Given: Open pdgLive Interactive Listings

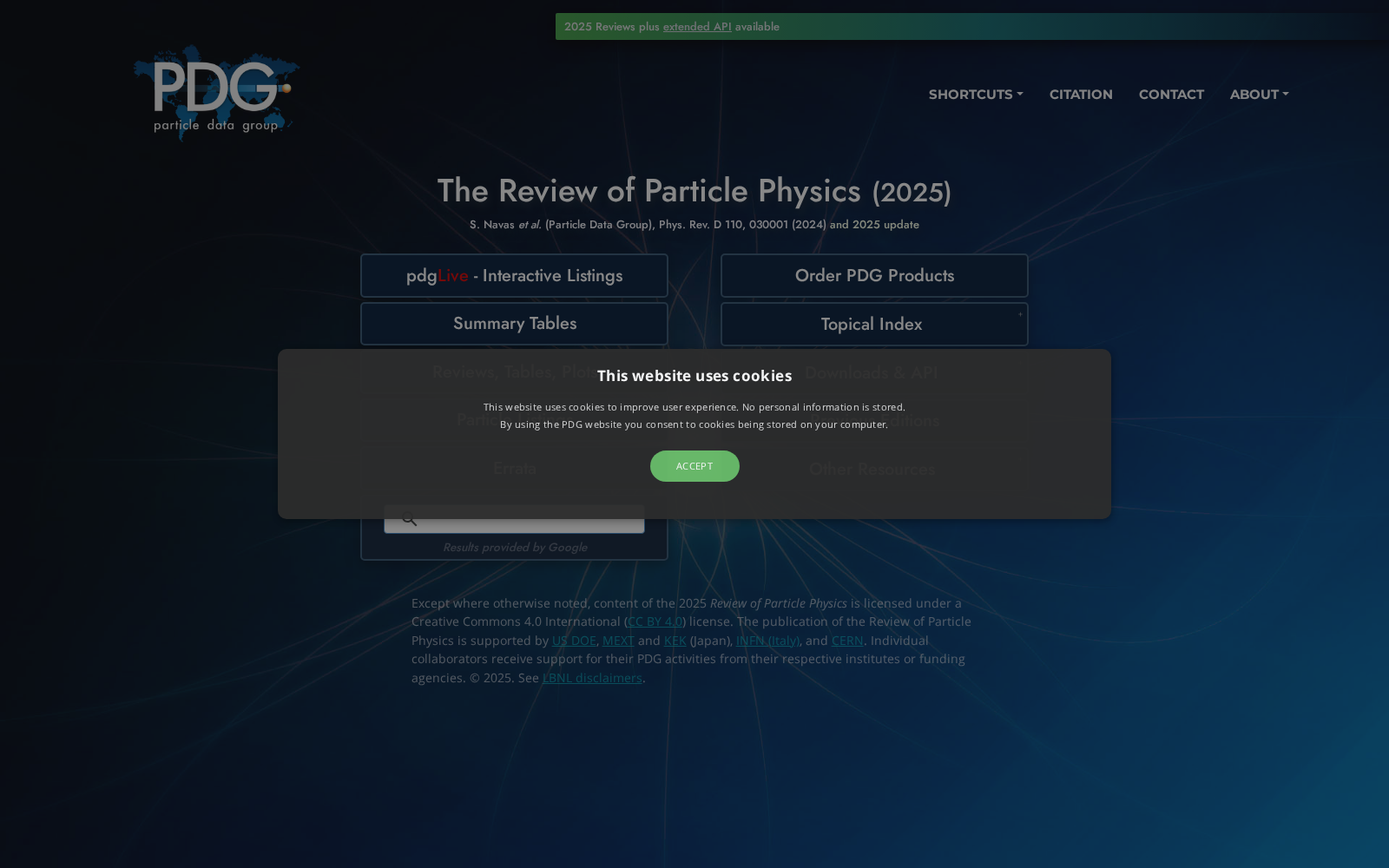Looking at the screenshot, I should coord(514,275).
